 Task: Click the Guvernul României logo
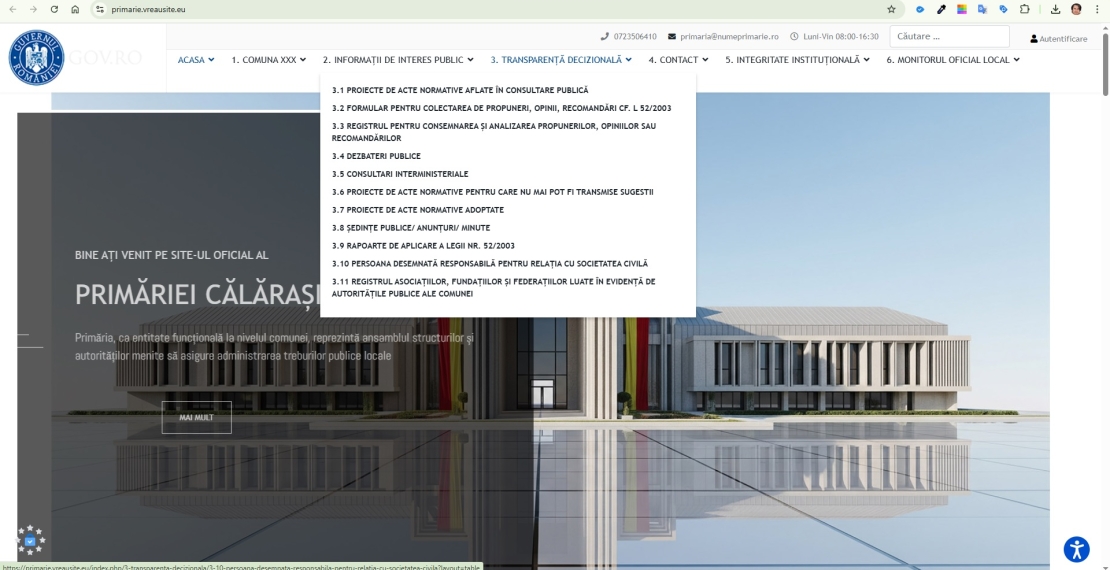pos(36,58)
